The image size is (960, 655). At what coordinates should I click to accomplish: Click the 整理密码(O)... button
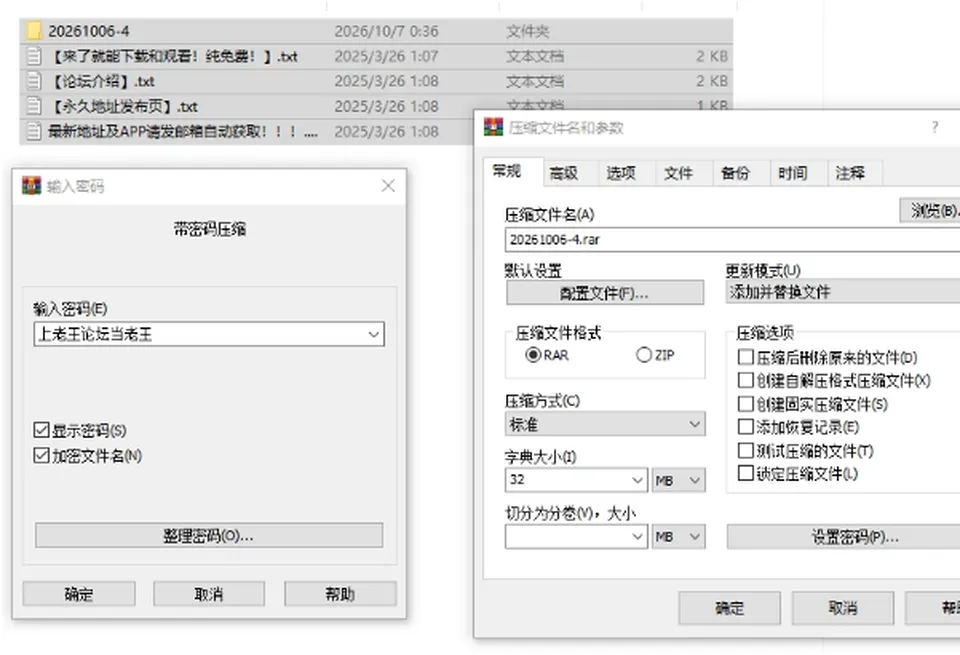(x=209, y=536)
